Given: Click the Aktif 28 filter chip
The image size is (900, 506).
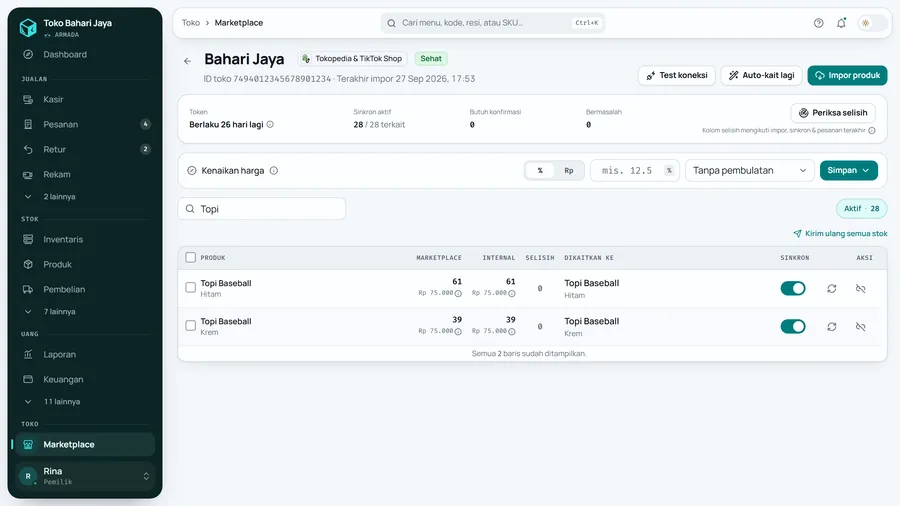Looking at the screenshot, I should point(861,209).
